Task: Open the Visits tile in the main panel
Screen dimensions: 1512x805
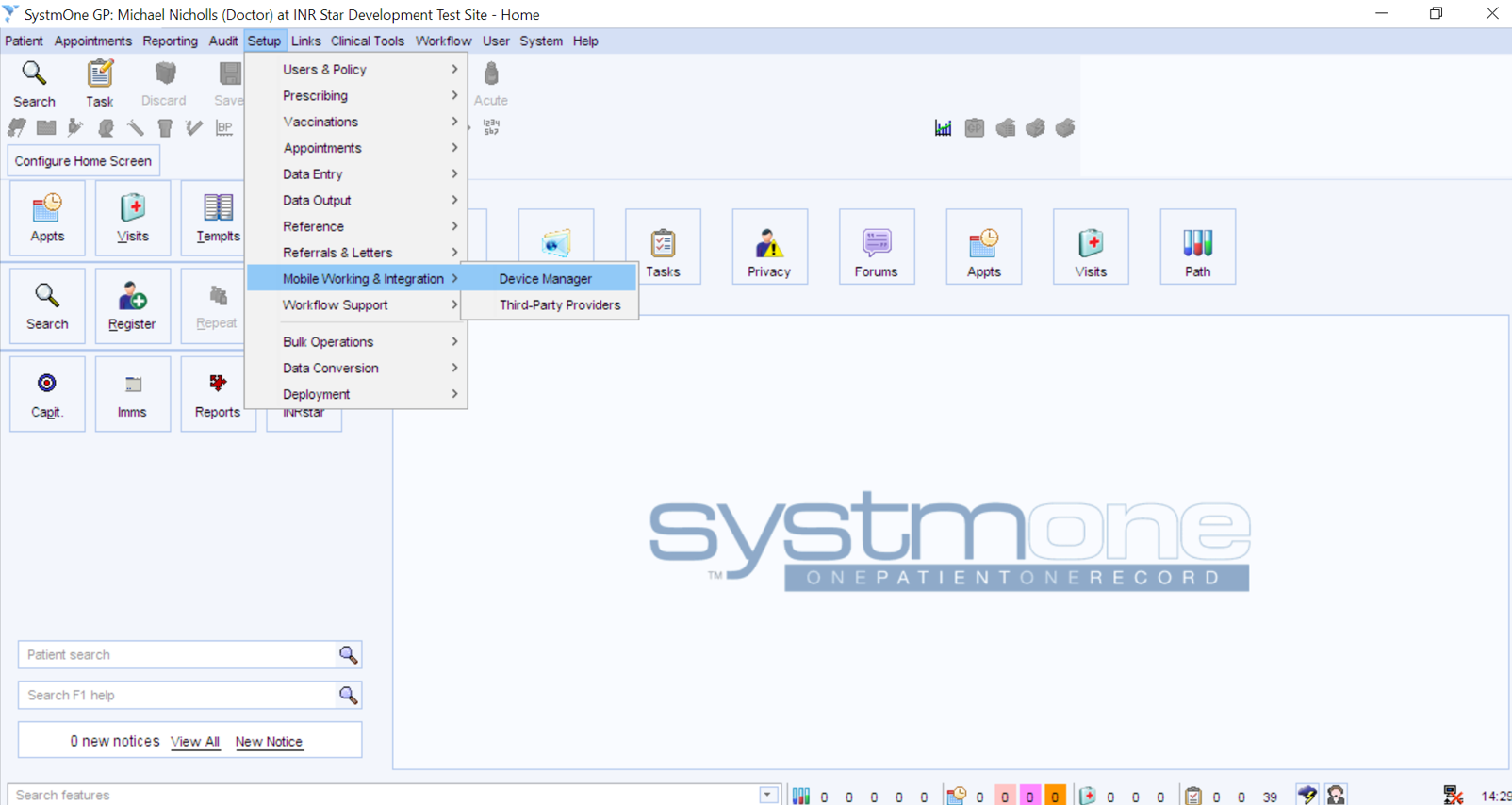Action: pos(1091,247)
